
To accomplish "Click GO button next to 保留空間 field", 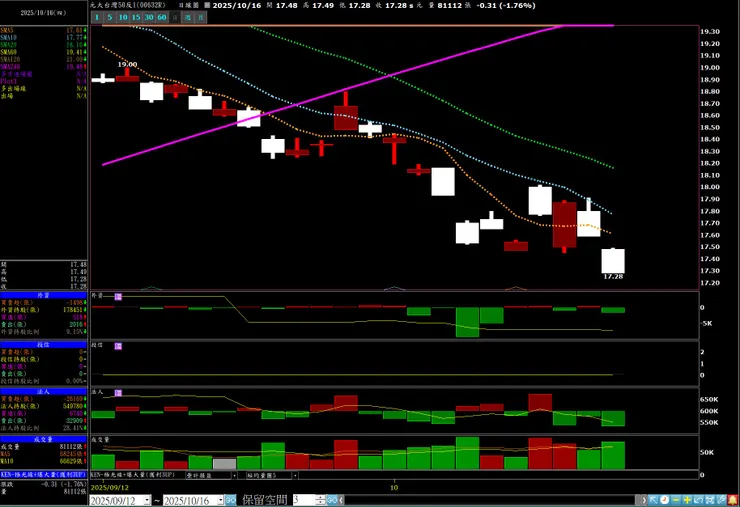I will [332, 500].
